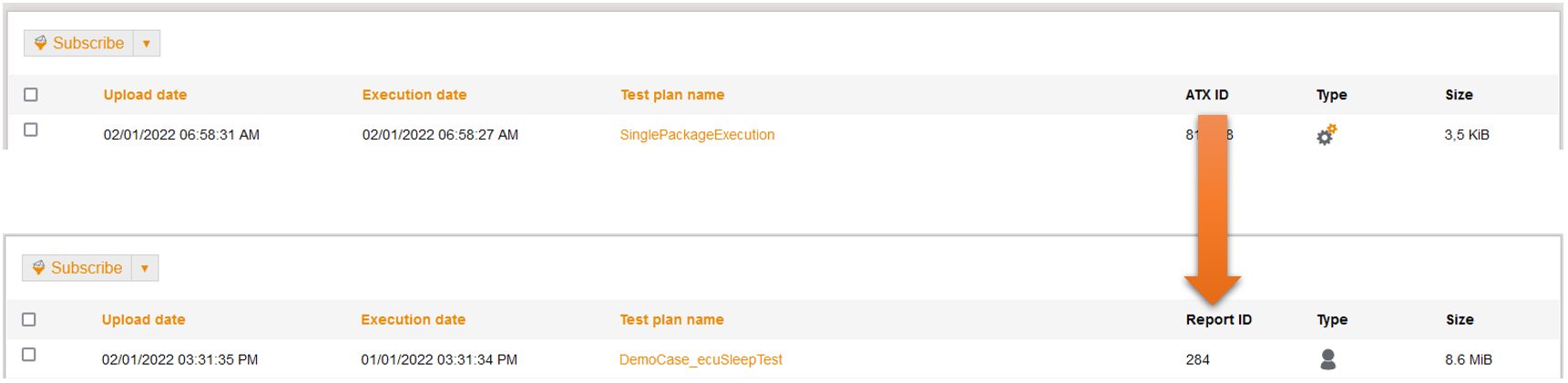
Task: Click Subscribe above the Report ID table
Action: (77, 268)
